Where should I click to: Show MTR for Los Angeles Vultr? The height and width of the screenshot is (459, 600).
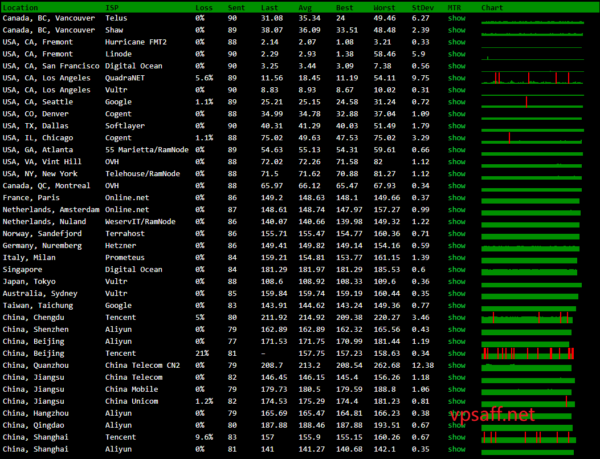pos(457,90)
